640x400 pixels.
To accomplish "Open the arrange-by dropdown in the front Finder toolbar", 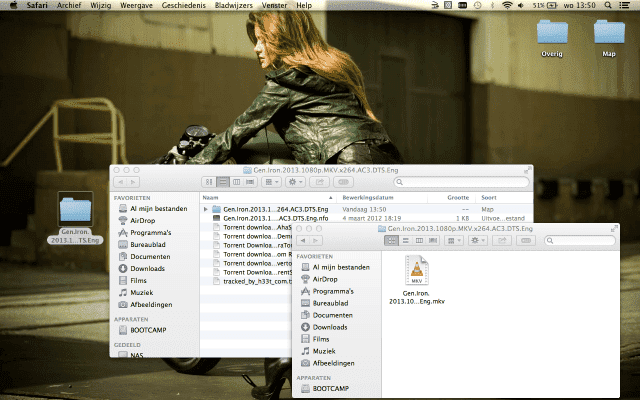I will 452,240.
